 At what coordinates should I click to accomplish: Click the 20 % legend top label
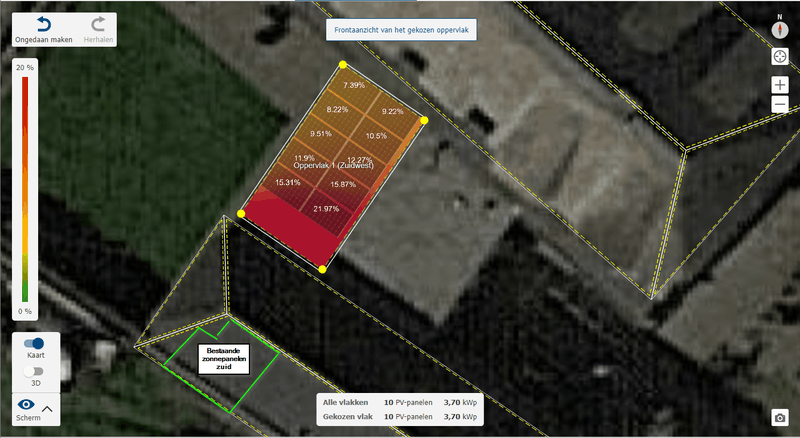click(x=25, y=67)
